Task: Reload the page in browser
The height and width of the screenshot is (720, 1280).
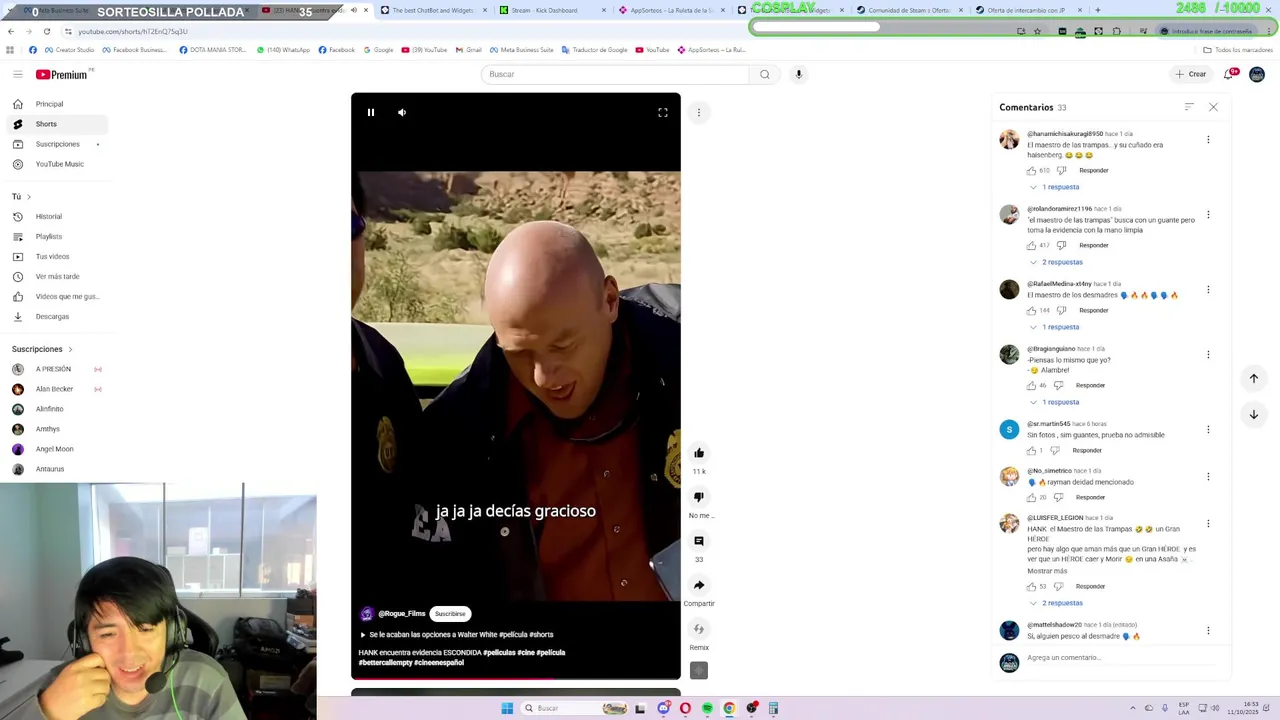Action: pos(46,31)
